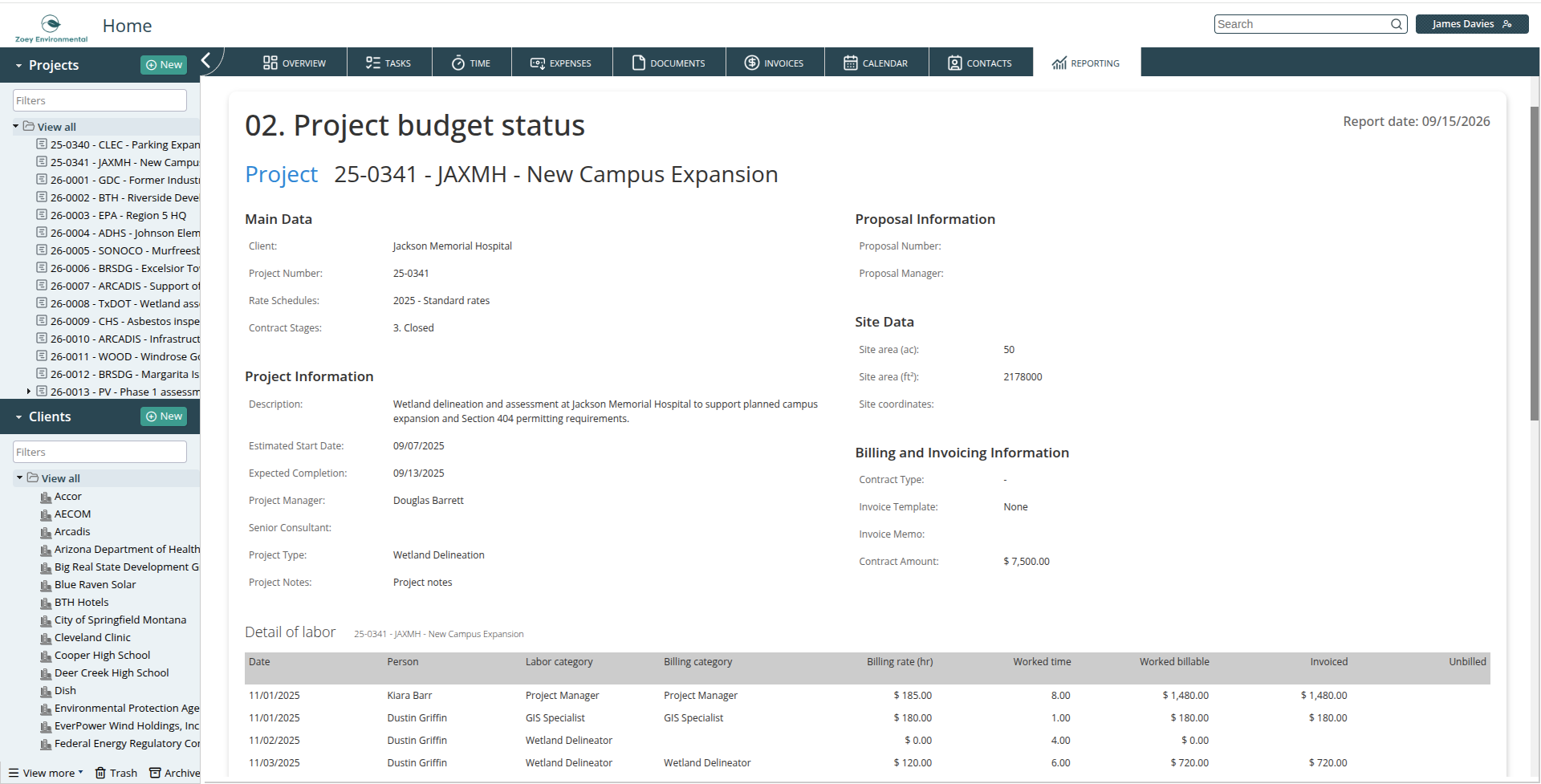Click the top Search input box
The width and height of the screenshot is (1541, 784).
click(1302, 24)
